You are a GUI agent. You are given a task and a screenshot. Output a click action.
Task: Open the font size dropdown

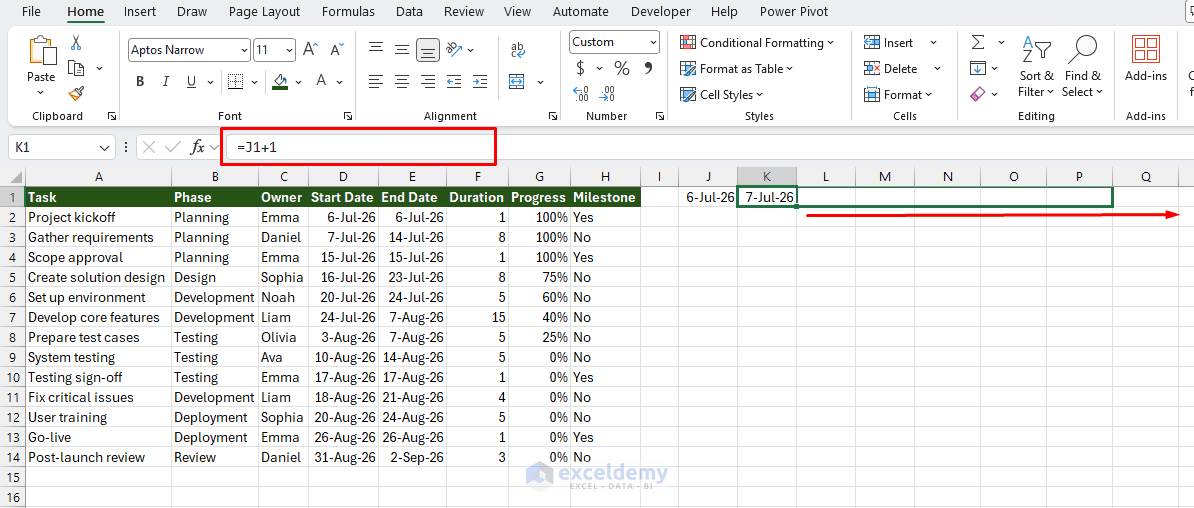(289, 50)
